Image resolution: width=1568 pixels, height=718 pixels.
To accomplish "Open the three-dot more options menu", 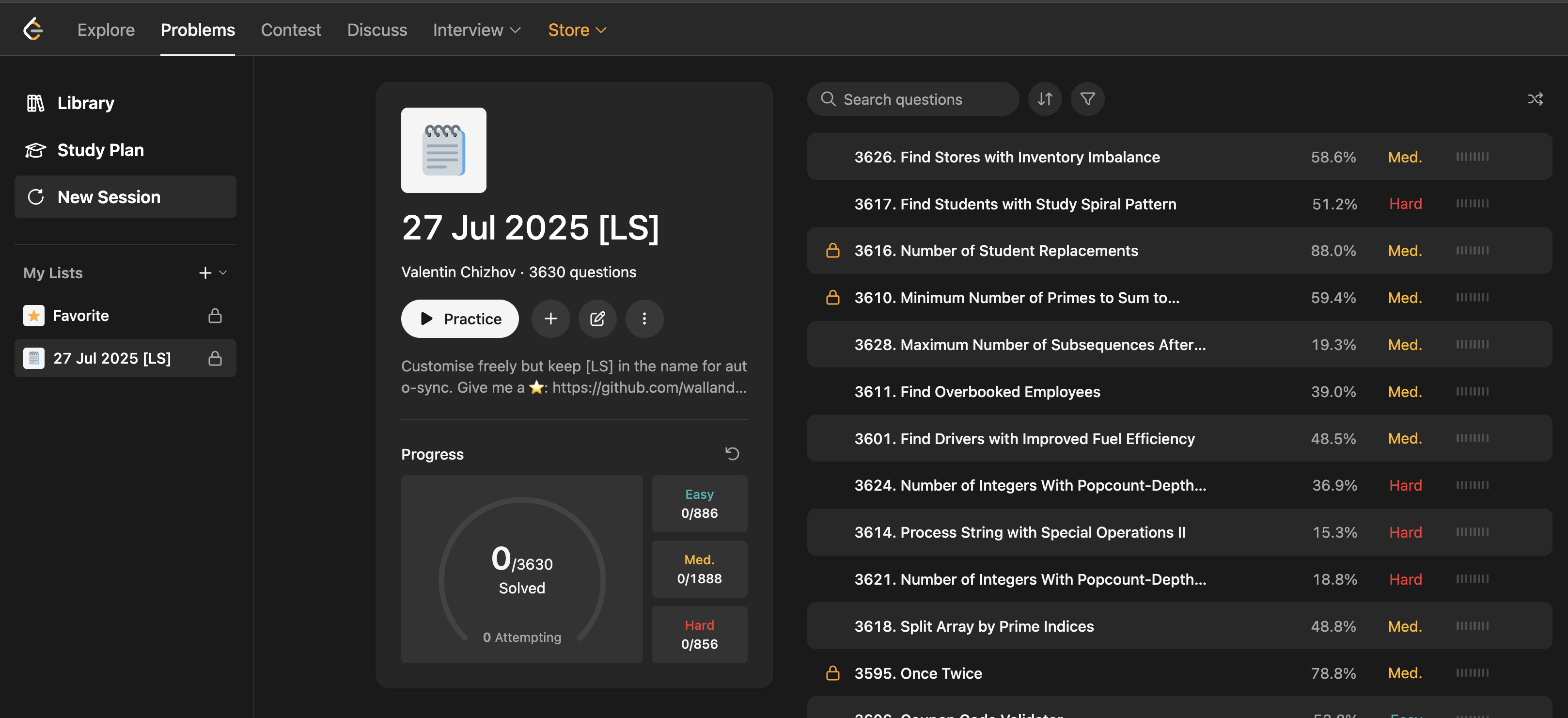I will [x=644, y=319].
